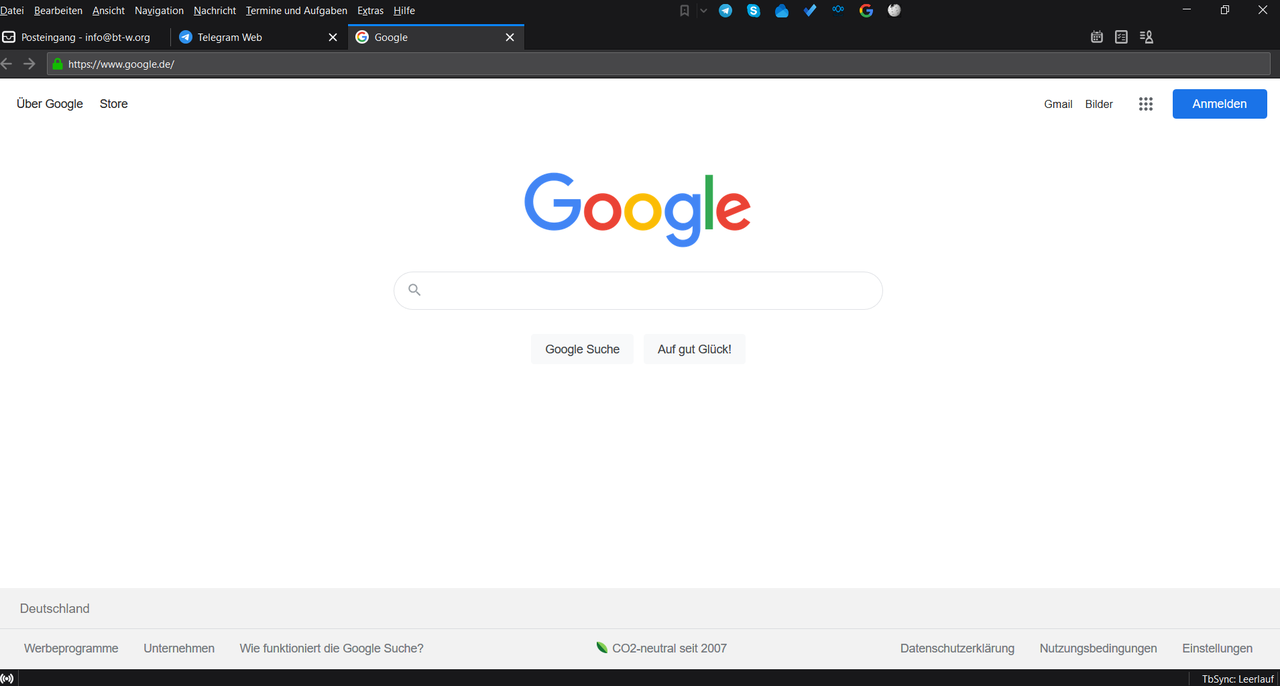The height and width of the screenshot is (686, 1280).
Task: Open the Einstellungen footer menu
Action: point(1217,648)
